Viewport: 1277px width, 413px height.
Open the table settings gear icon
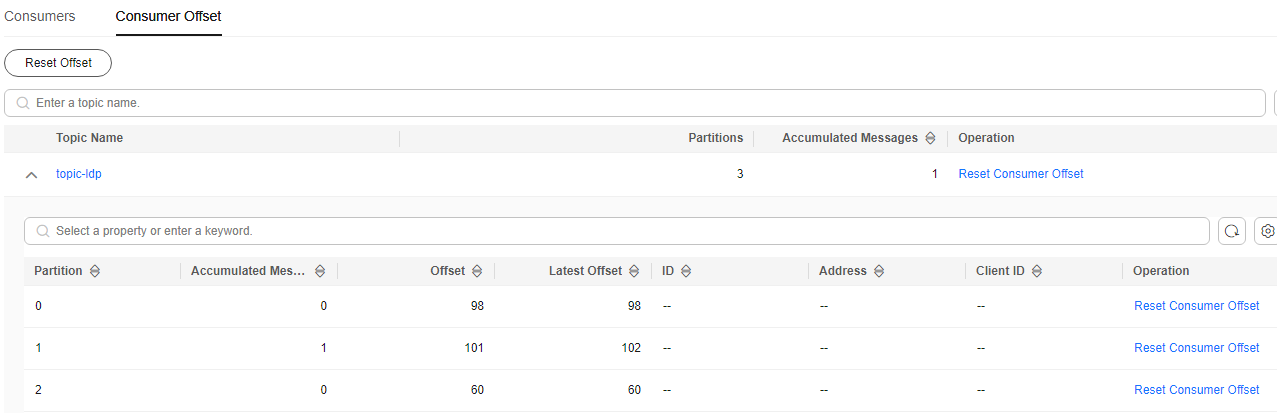(1267, 231)
